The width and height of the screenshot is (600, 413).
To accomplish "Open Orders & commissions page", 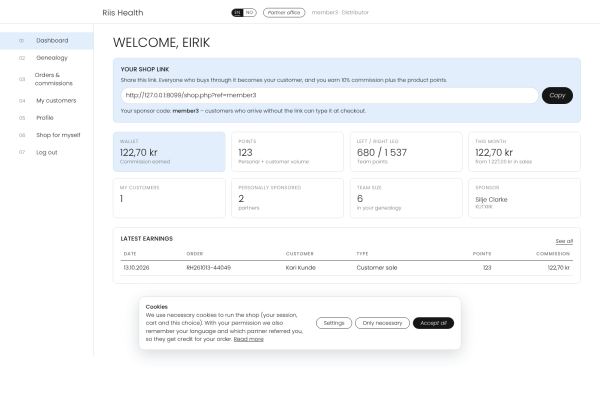I will tap(46, 79).
